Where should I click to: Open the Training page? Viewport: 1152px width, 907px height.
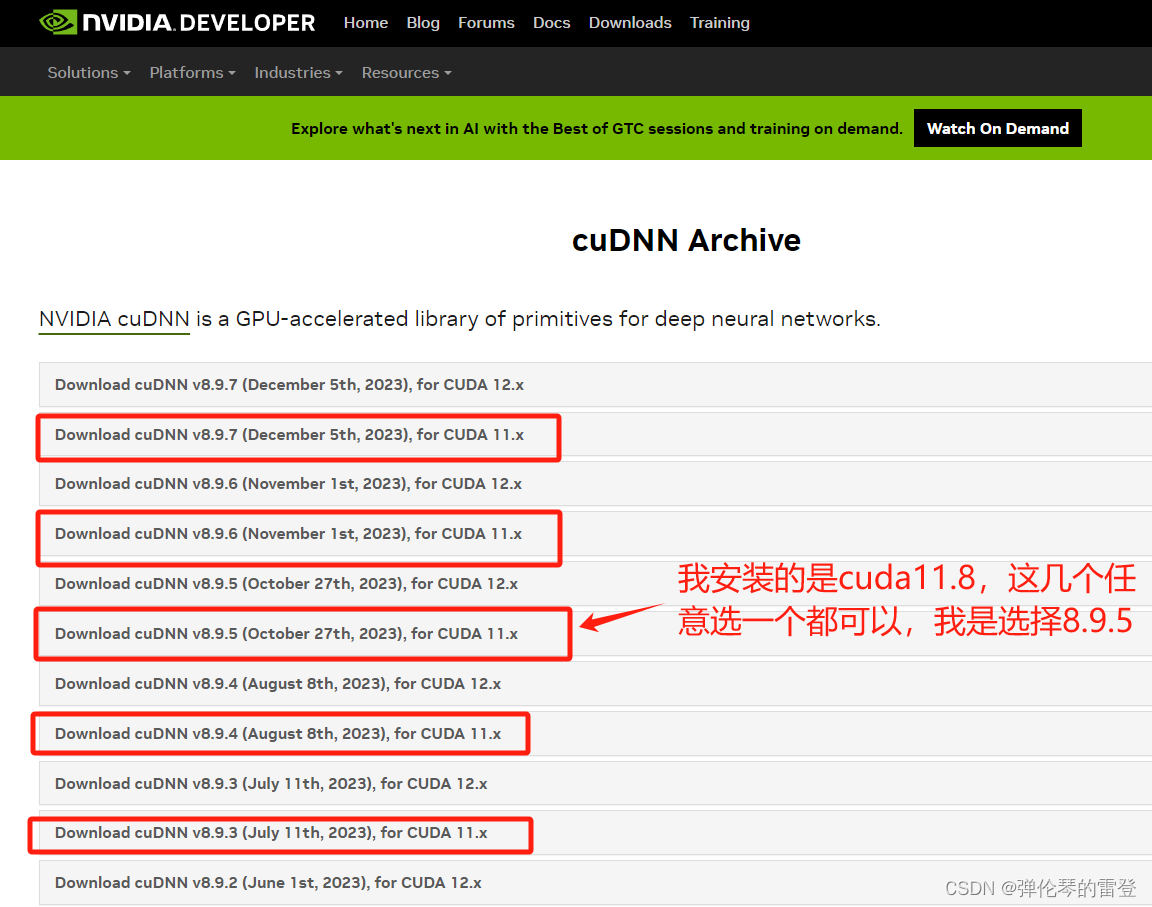point(720,23)
